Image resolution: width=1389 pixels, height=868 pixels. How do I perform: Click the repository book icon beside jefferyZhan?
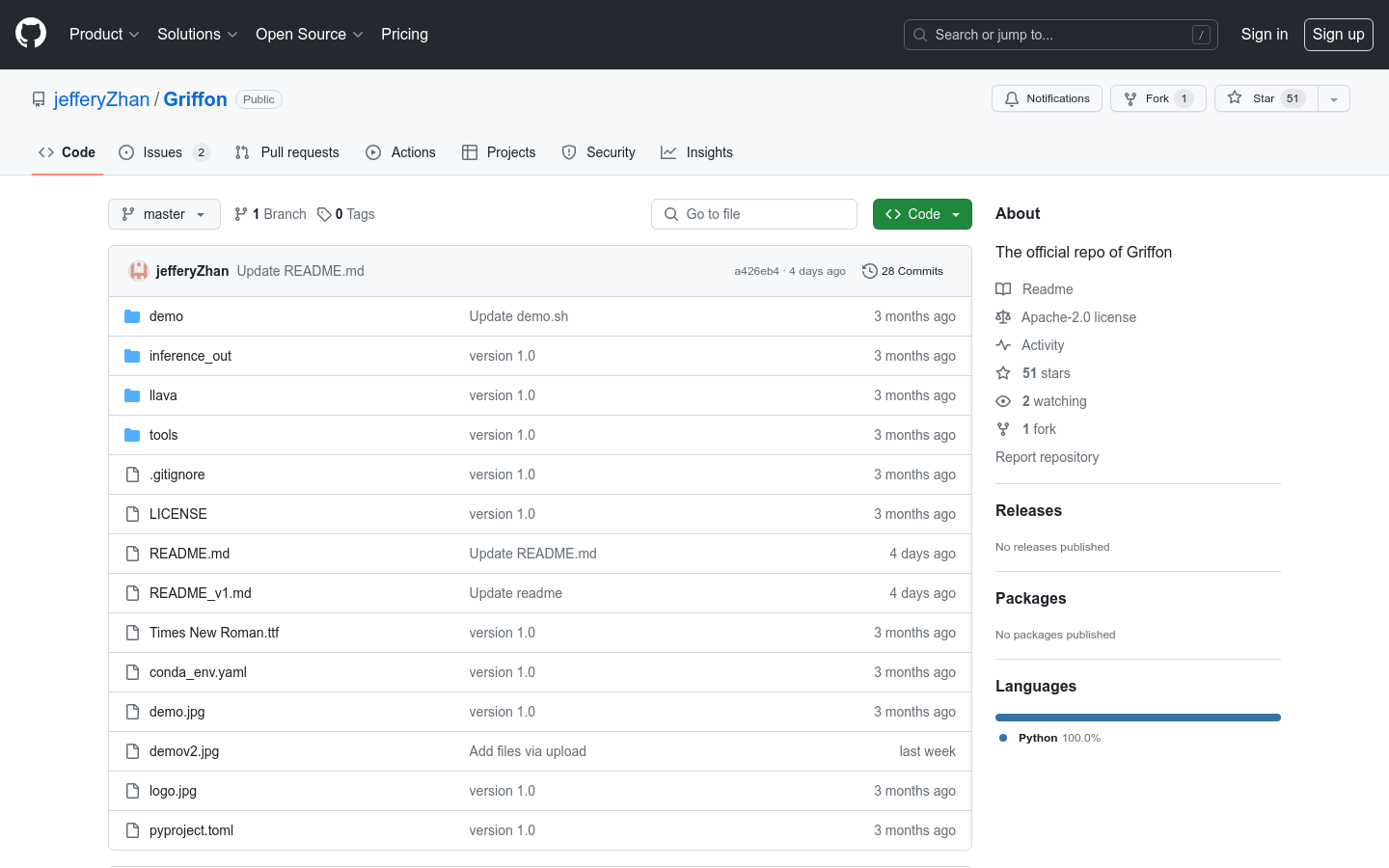[x=39, y=99]
